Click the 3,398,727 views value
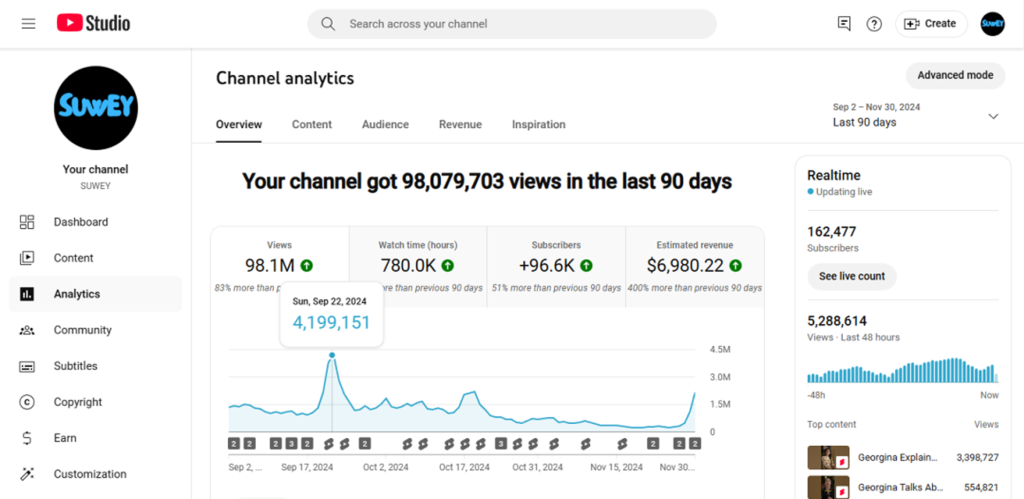 pyautogui.click(x=977, y=457)
